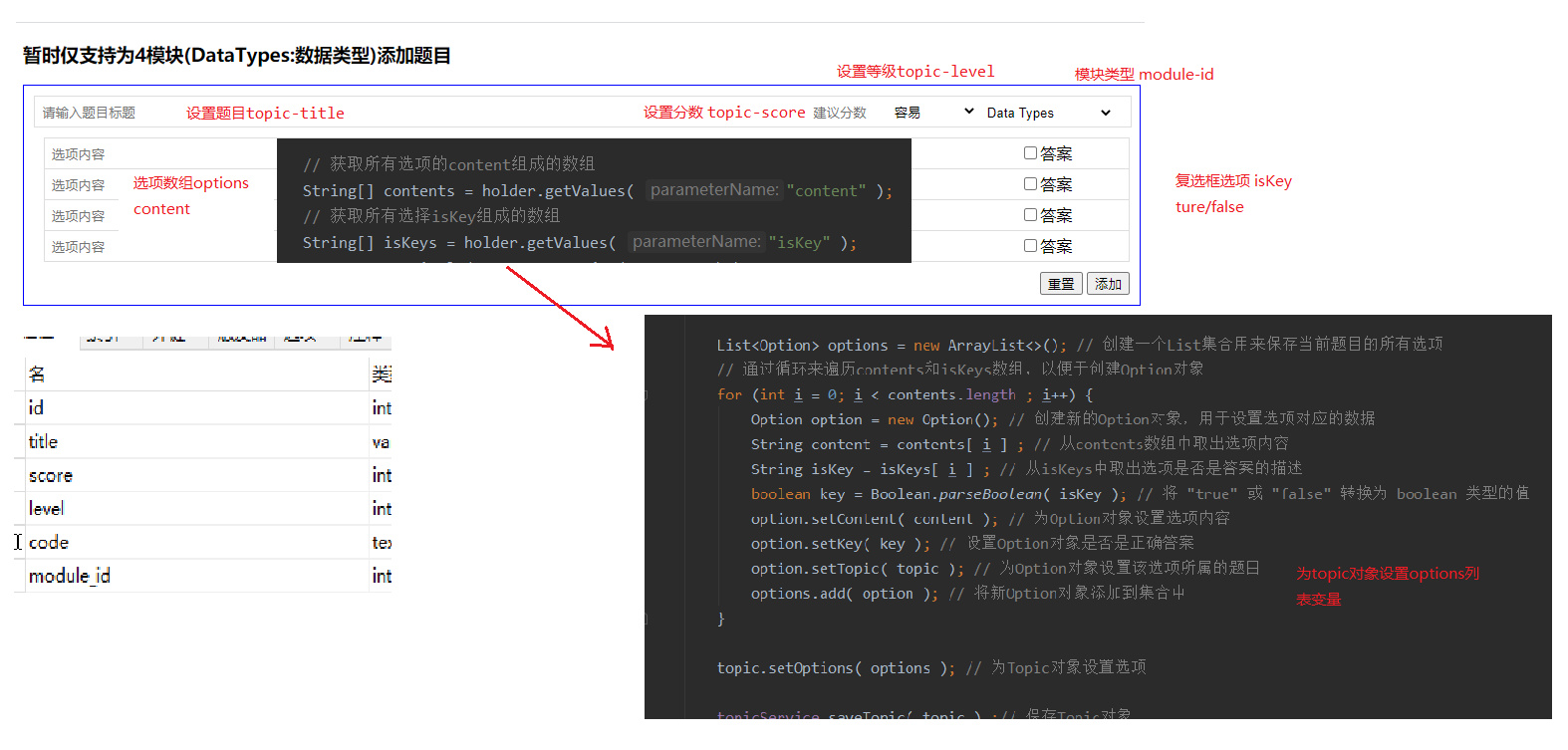Select the module_id row in the table
Viewport: 1568px width, 750px height.
tap(208, 576)
